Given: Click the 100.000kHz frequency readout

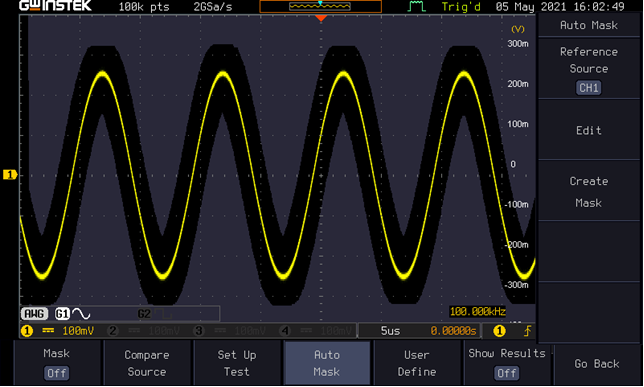Looking at the screenshot, I should pyautogui.click(x=478, y=311).
